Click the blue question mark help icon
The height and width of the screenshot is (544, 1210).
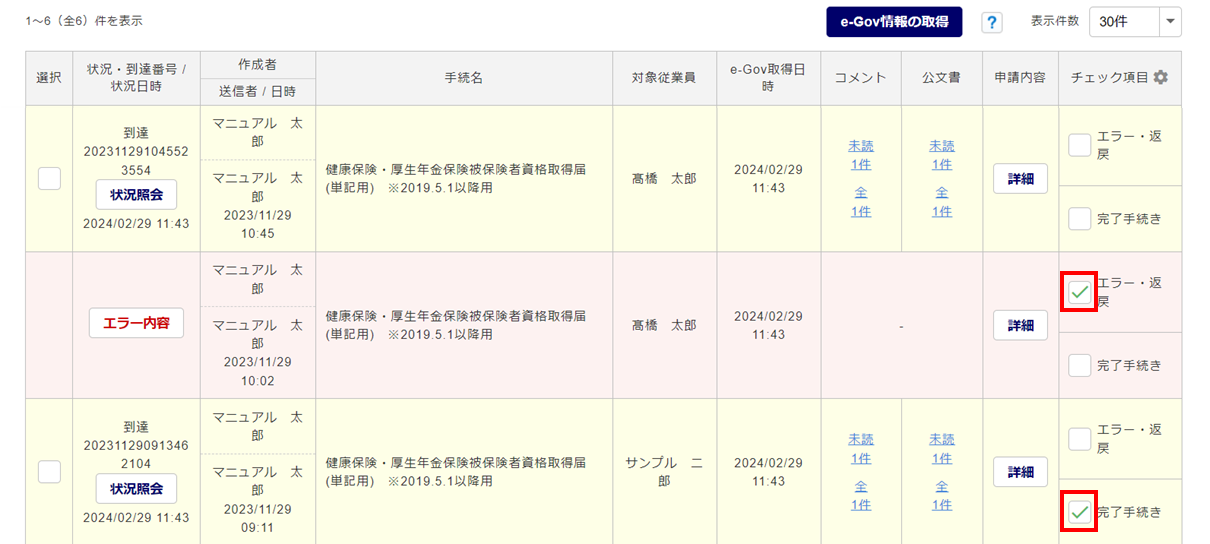(x=992, y=22)
